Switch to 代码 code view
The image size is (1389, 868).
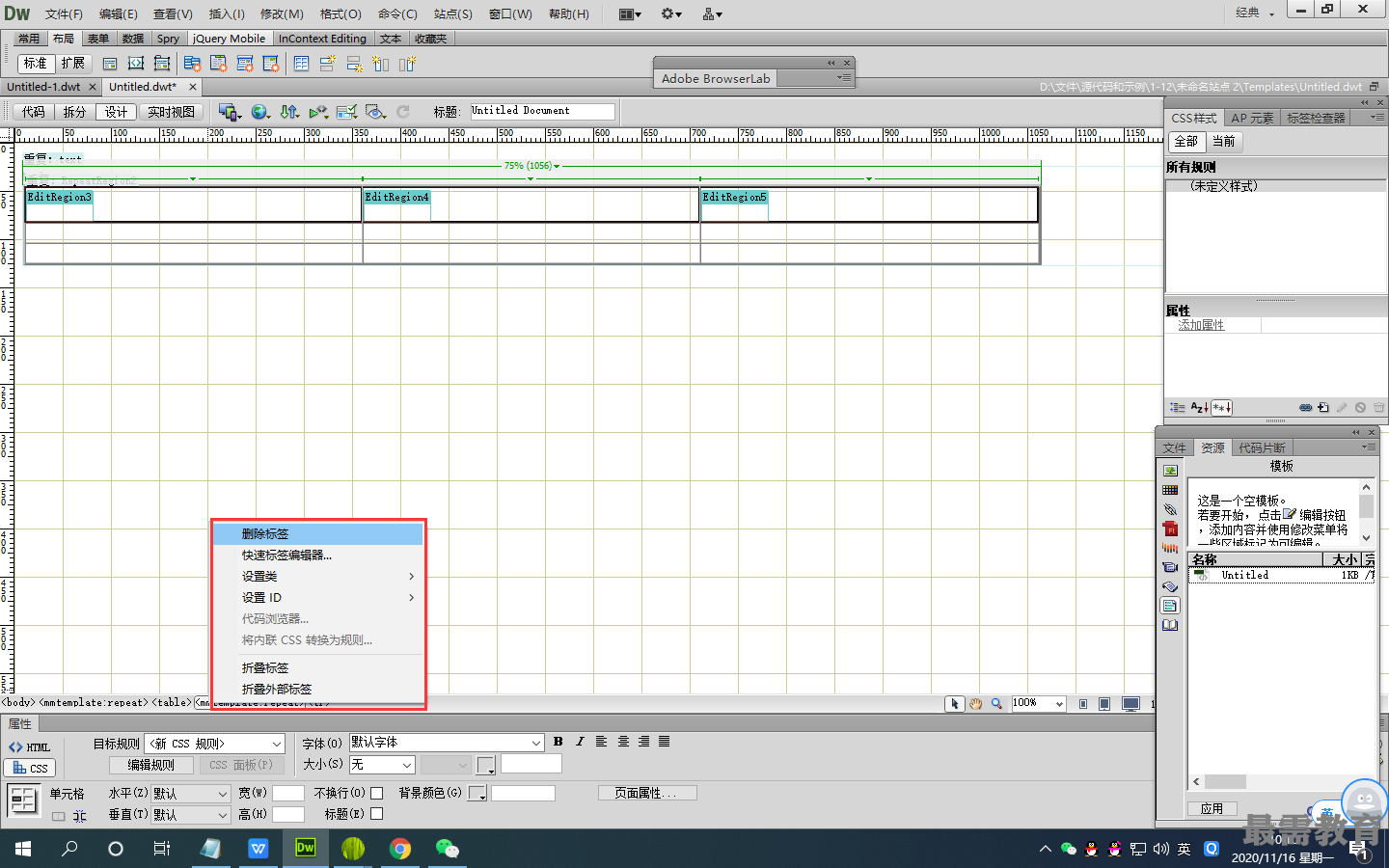click(33, 112)
